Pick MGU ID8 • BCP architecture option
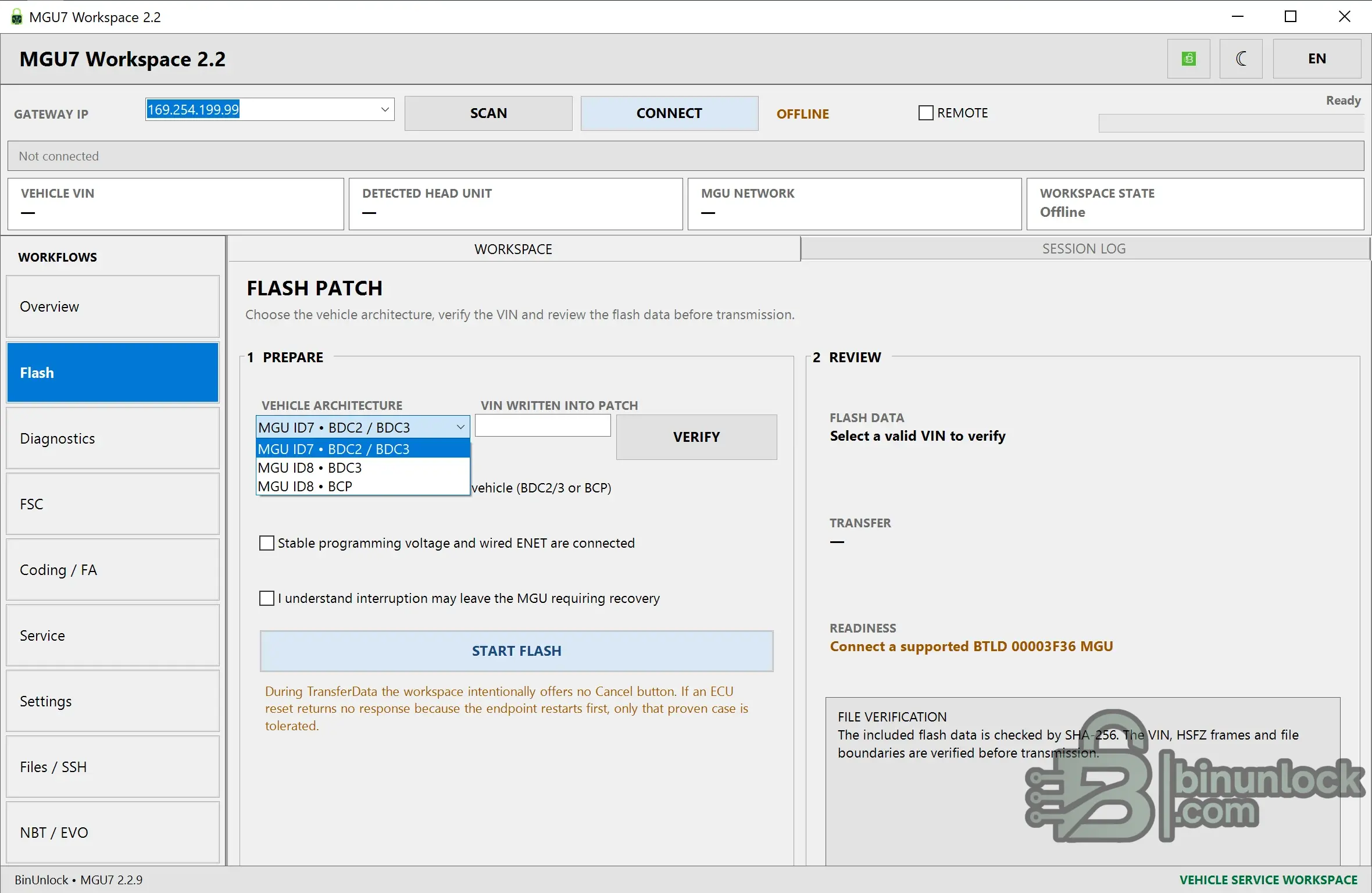Screen dimensions: 1372x893 (363, 486)
